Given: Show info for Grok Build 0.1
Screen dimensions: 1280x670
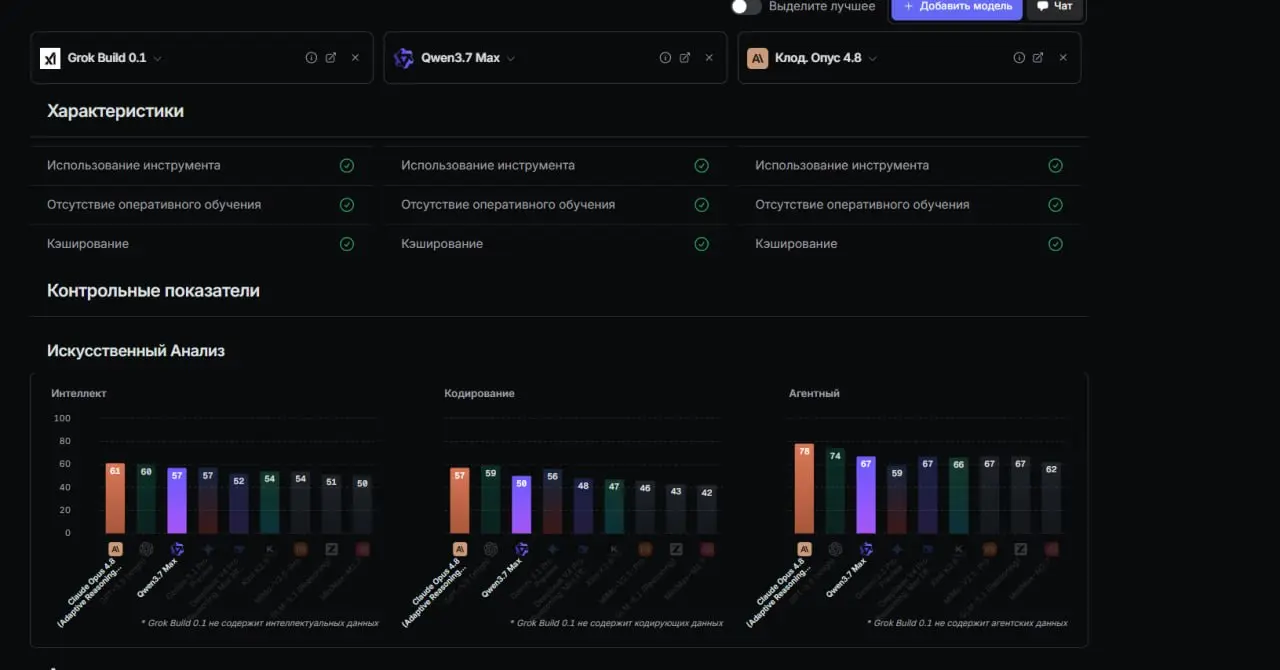Looking at the screenshot, I should [311, 58].
